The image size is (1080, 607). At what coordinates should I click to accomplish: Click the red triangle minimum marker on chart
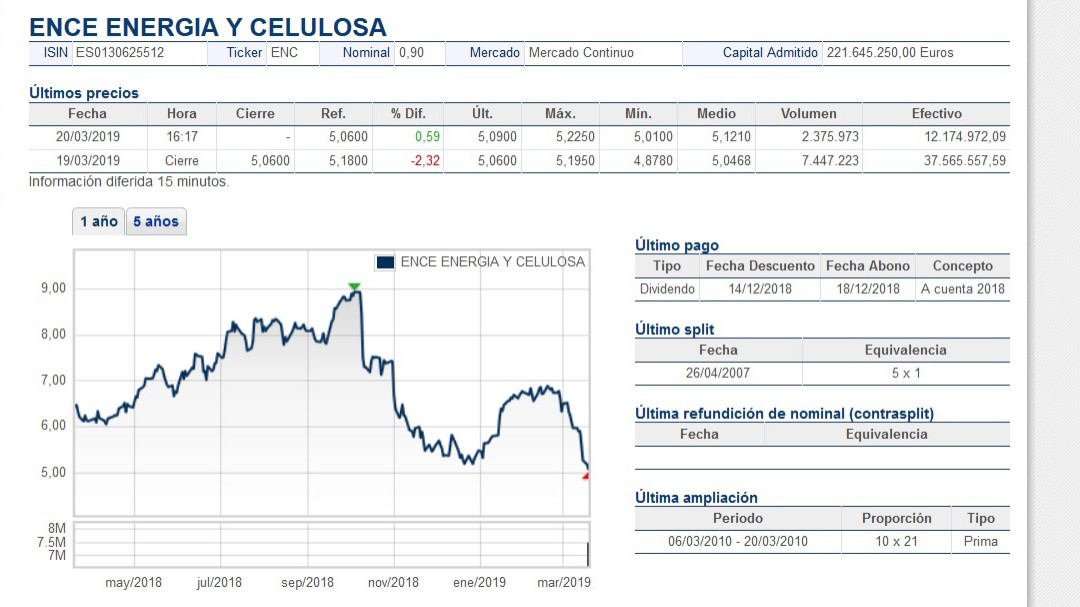(x=585, y=475)
